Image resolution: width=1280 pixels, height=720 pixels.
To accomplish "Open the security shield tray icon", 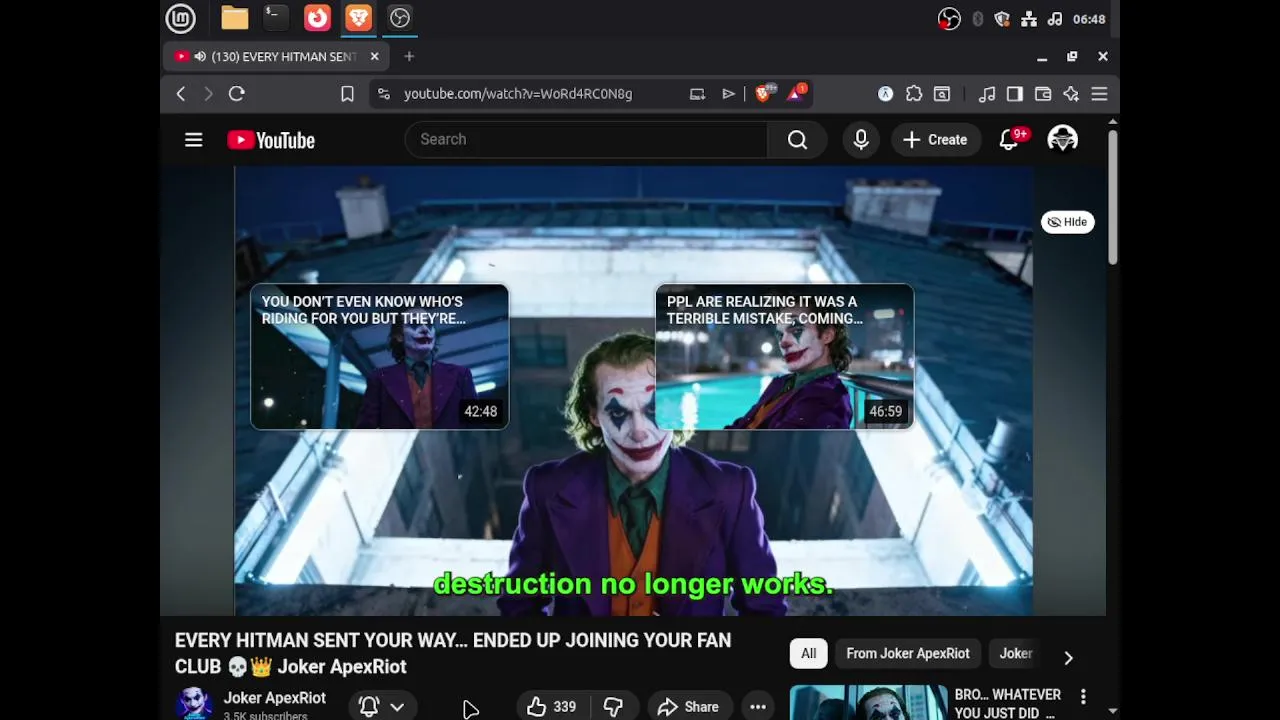I will (1002, 19).
